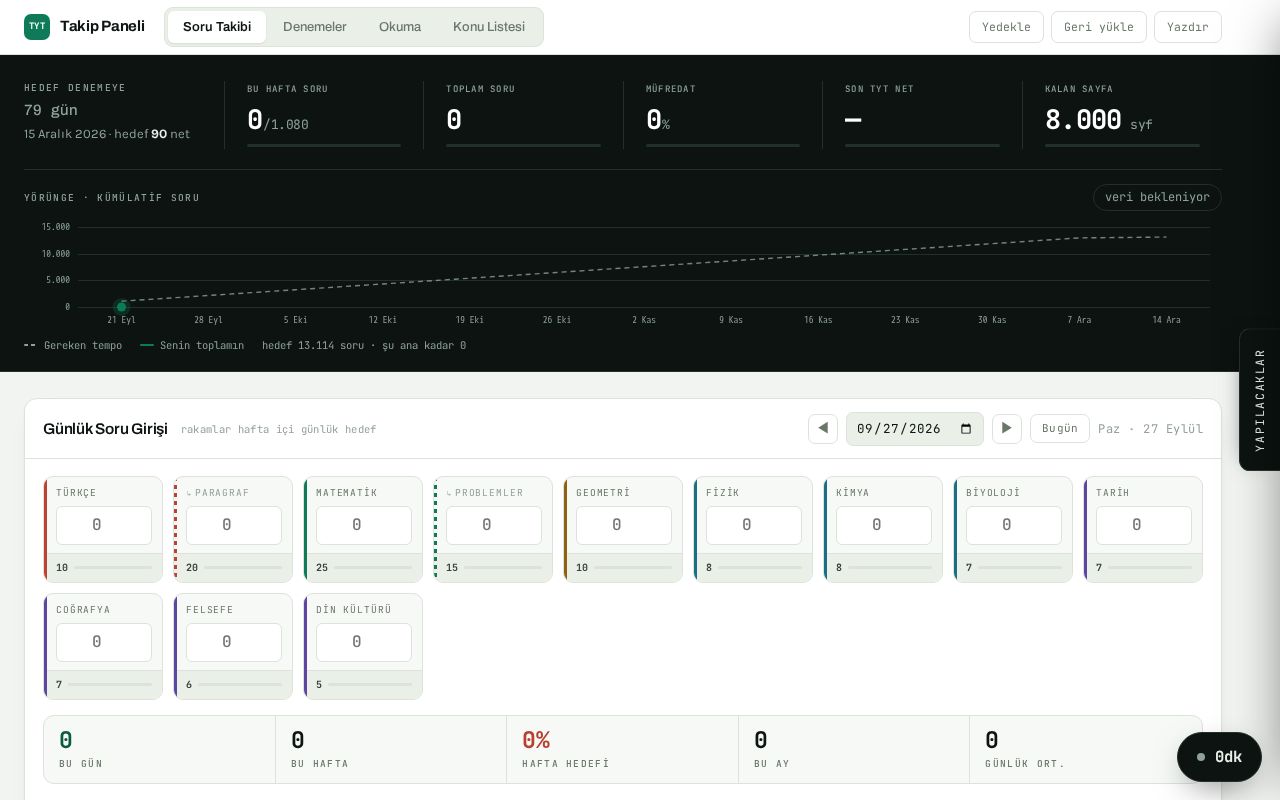
Task: Focus the Biyoloji question count field
Action: pyautogui.click(x=1014, y=525)
